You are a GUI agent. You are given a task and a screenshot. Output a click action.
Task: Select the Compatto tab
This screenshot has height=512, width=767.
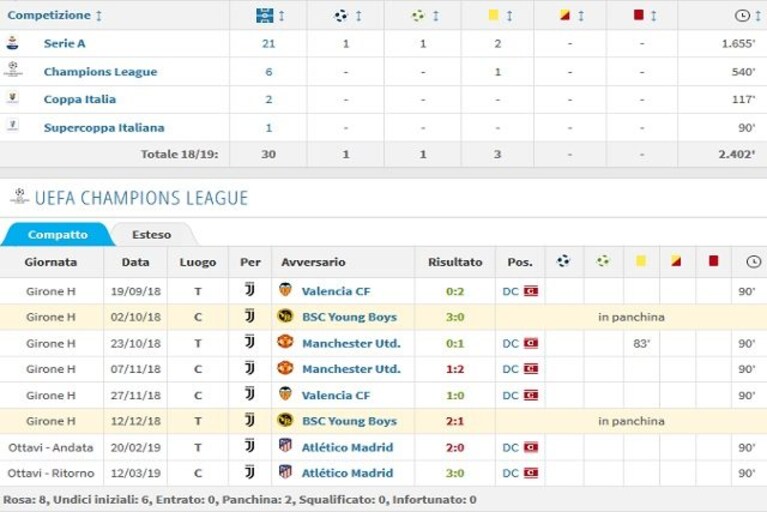click(58, 235)
